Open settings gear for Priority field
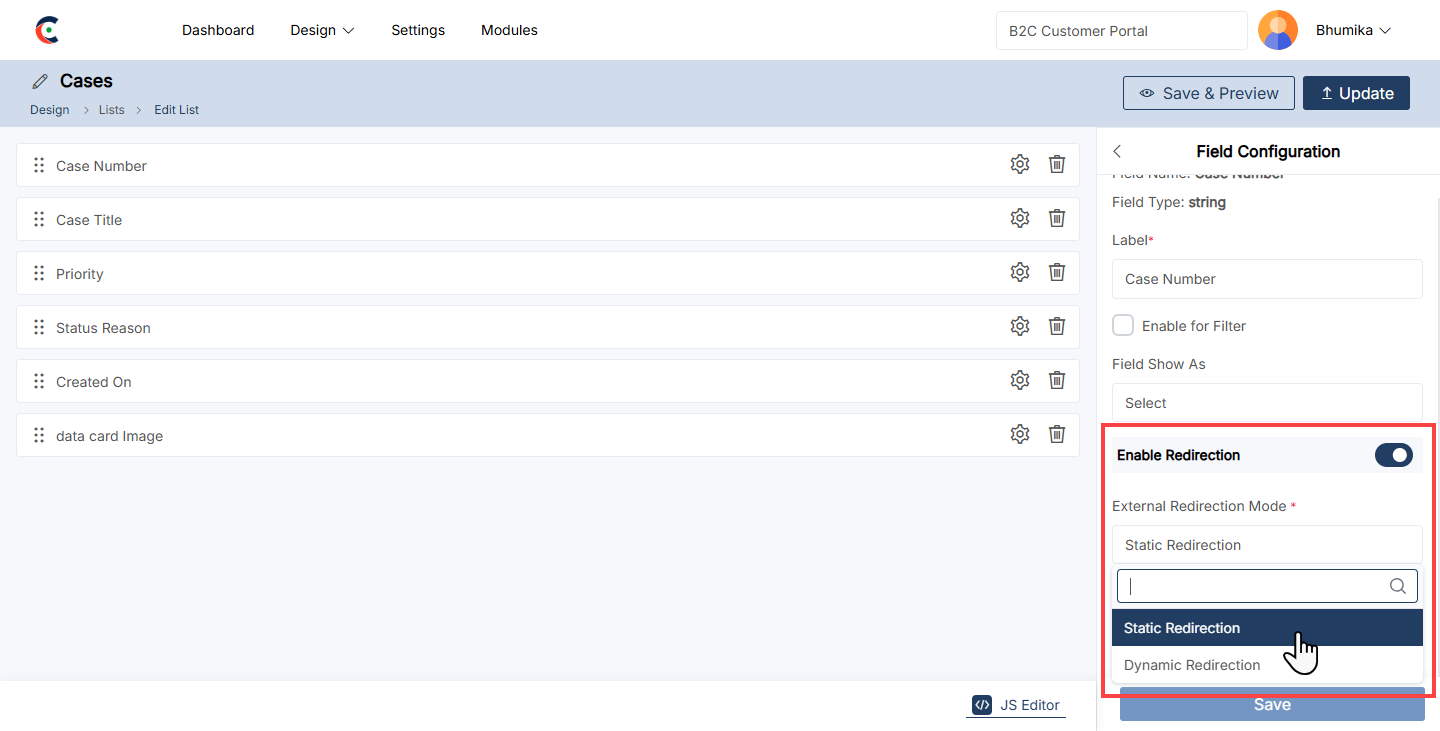 pyautogui.click(x=1019, y=273)
